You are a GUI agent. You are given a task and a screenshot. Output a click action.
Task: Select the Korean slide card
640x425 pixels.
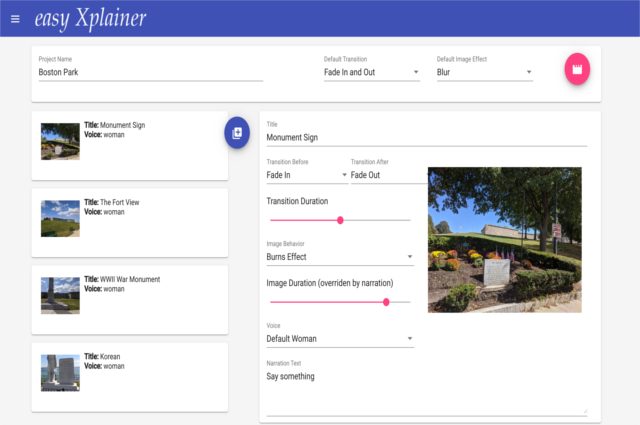point(129,376)
